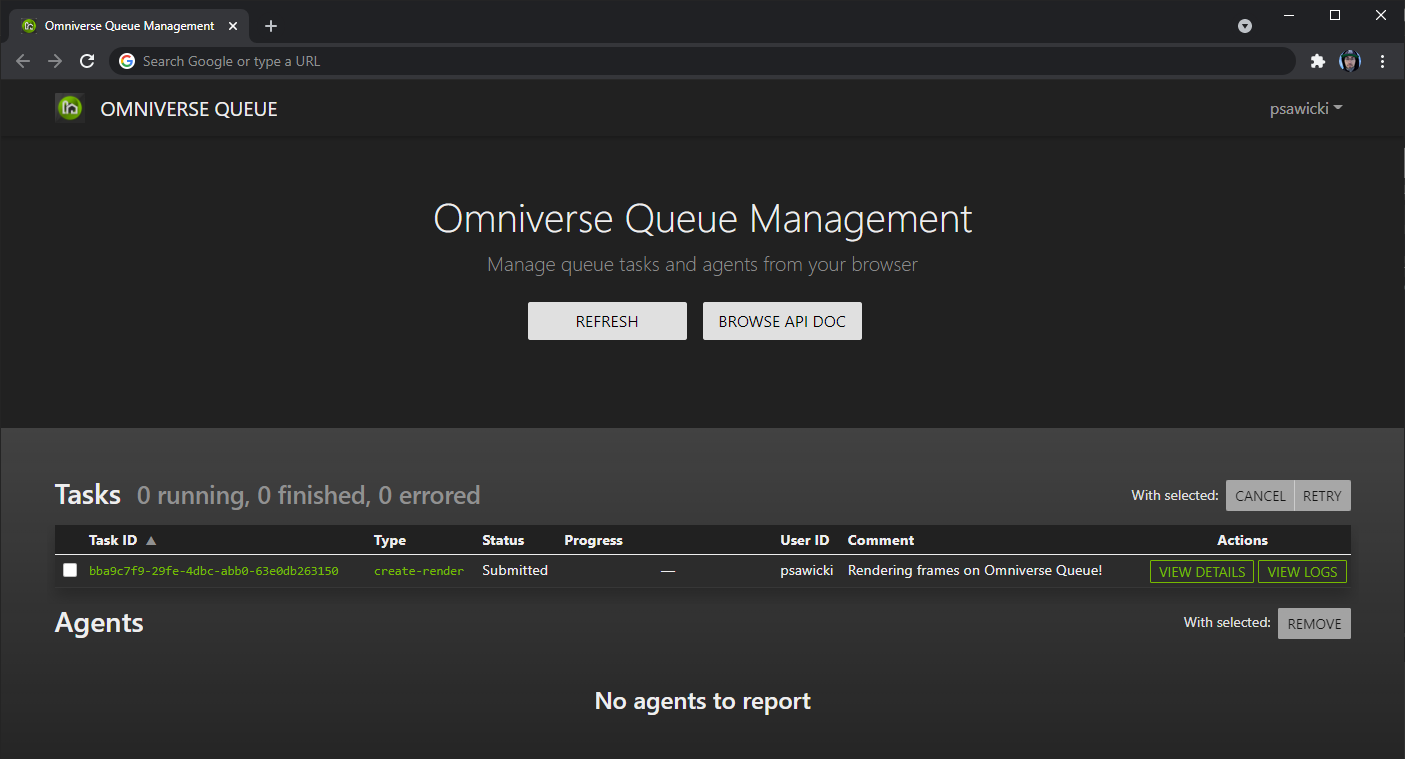The height and width of the screenshot is (759, 1405).
Task: Open the psawicki user dropdown
Action: pyautogui.click(x=1306, y=109)
